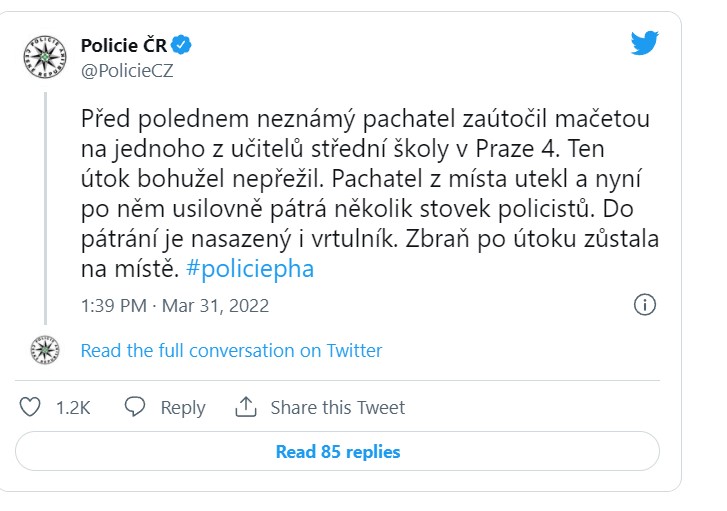Click the 1:39 PM tweet time

click(x=114, y=306)
